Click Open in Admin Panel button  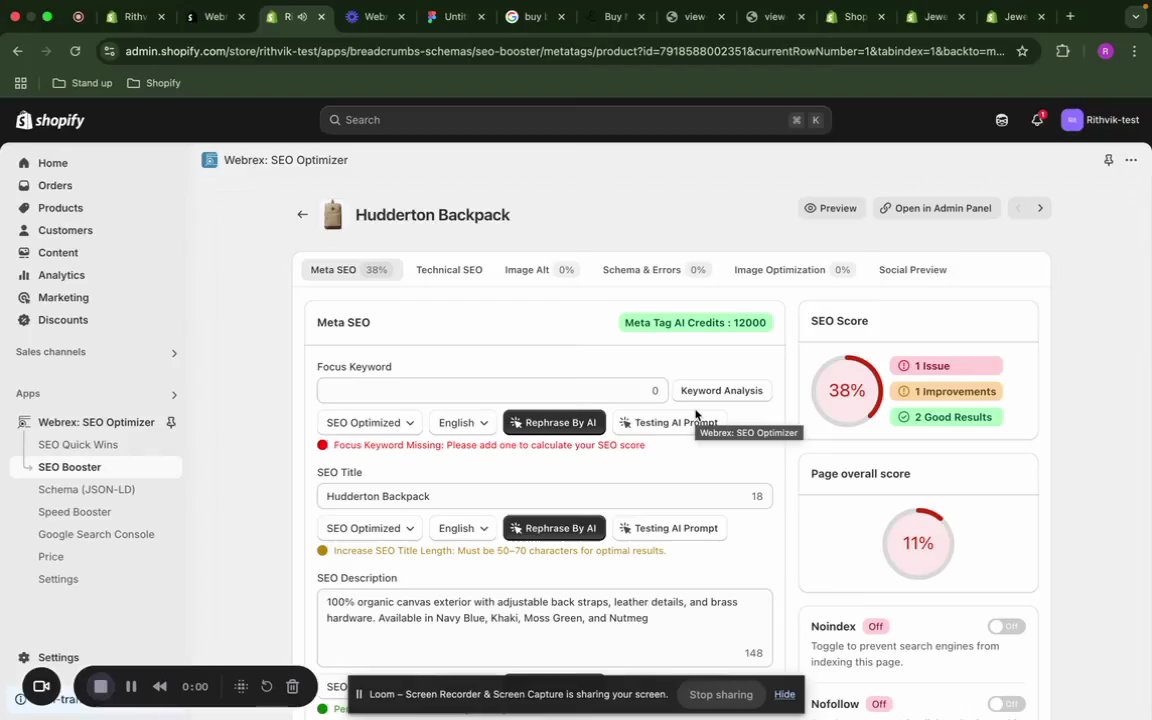936,208
